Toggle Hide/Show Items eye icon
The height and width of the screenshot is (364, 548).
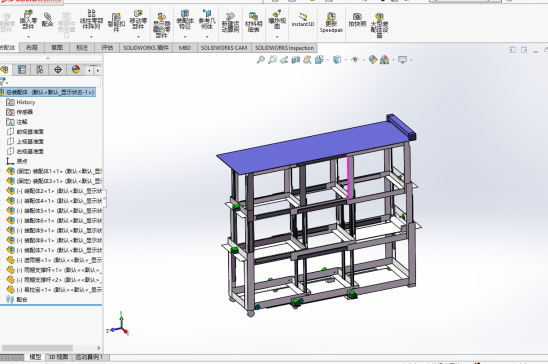[355, 60]
